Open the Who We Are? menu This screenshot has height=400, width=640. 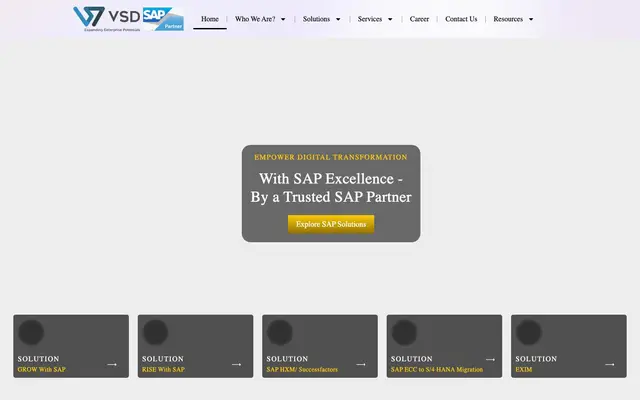(x=255, y=19)
